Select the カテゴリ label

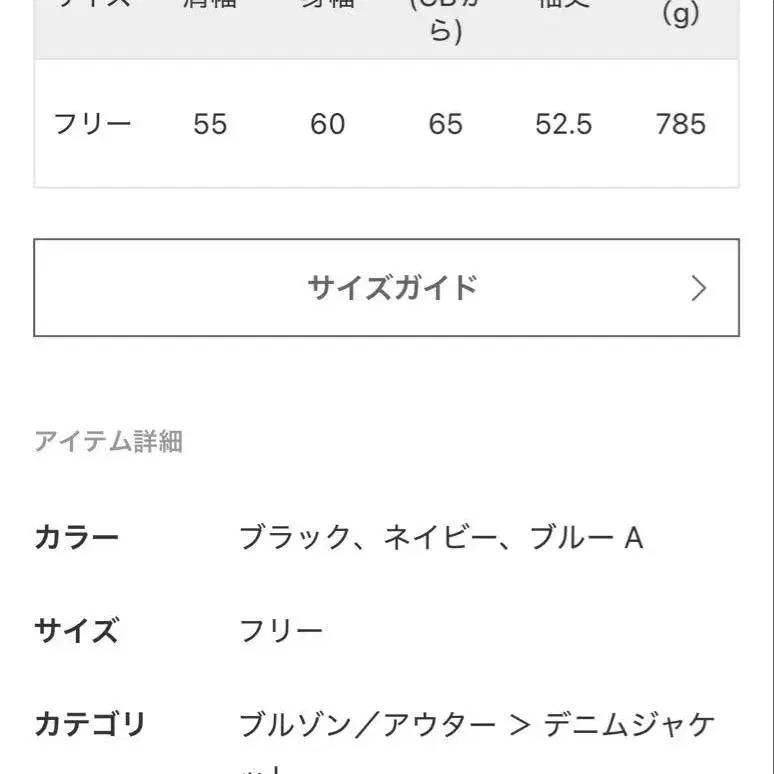[90, 724]
